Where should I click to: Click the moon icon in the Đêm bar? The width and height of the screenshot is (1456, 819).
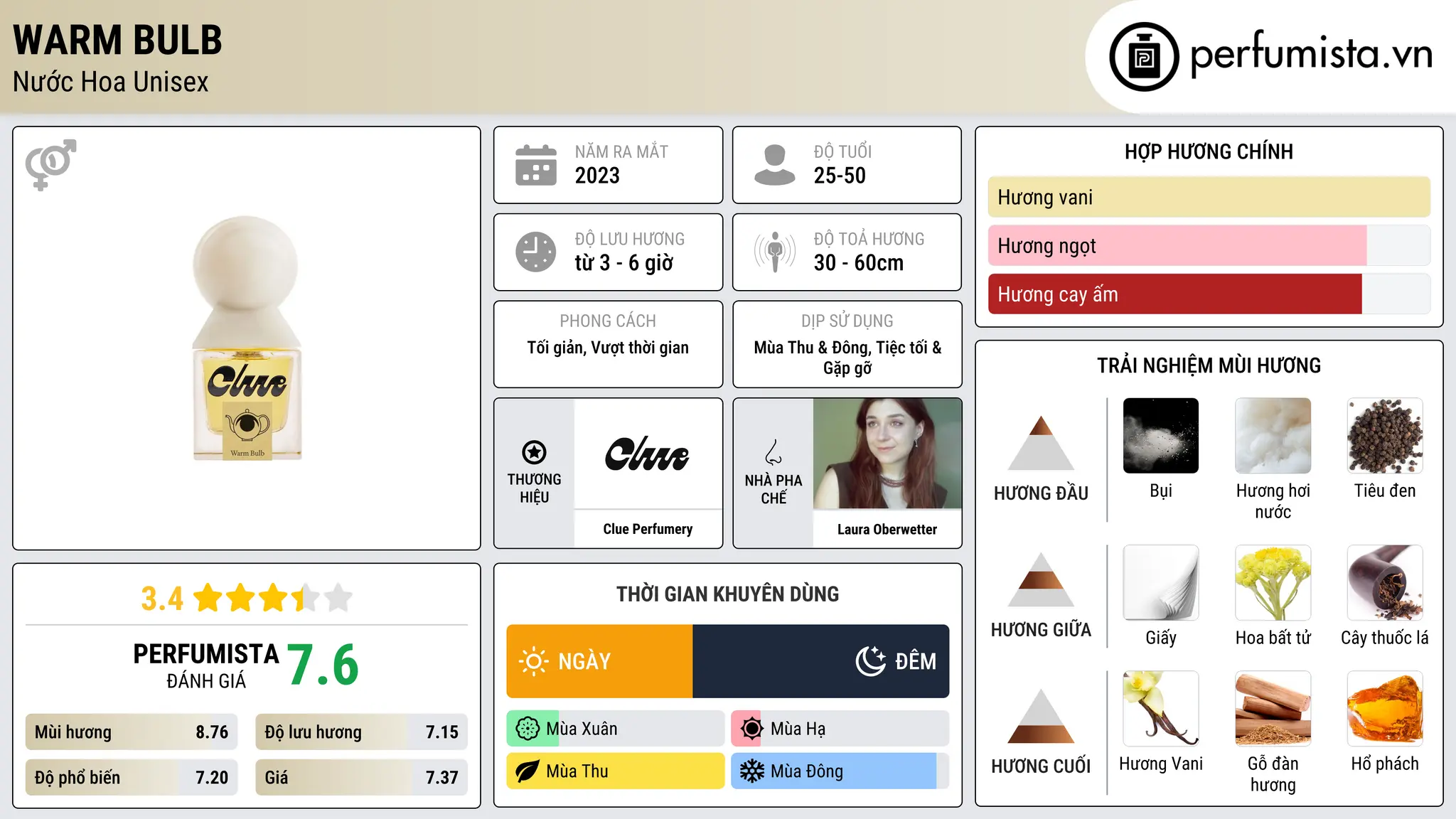click(870, 661)
